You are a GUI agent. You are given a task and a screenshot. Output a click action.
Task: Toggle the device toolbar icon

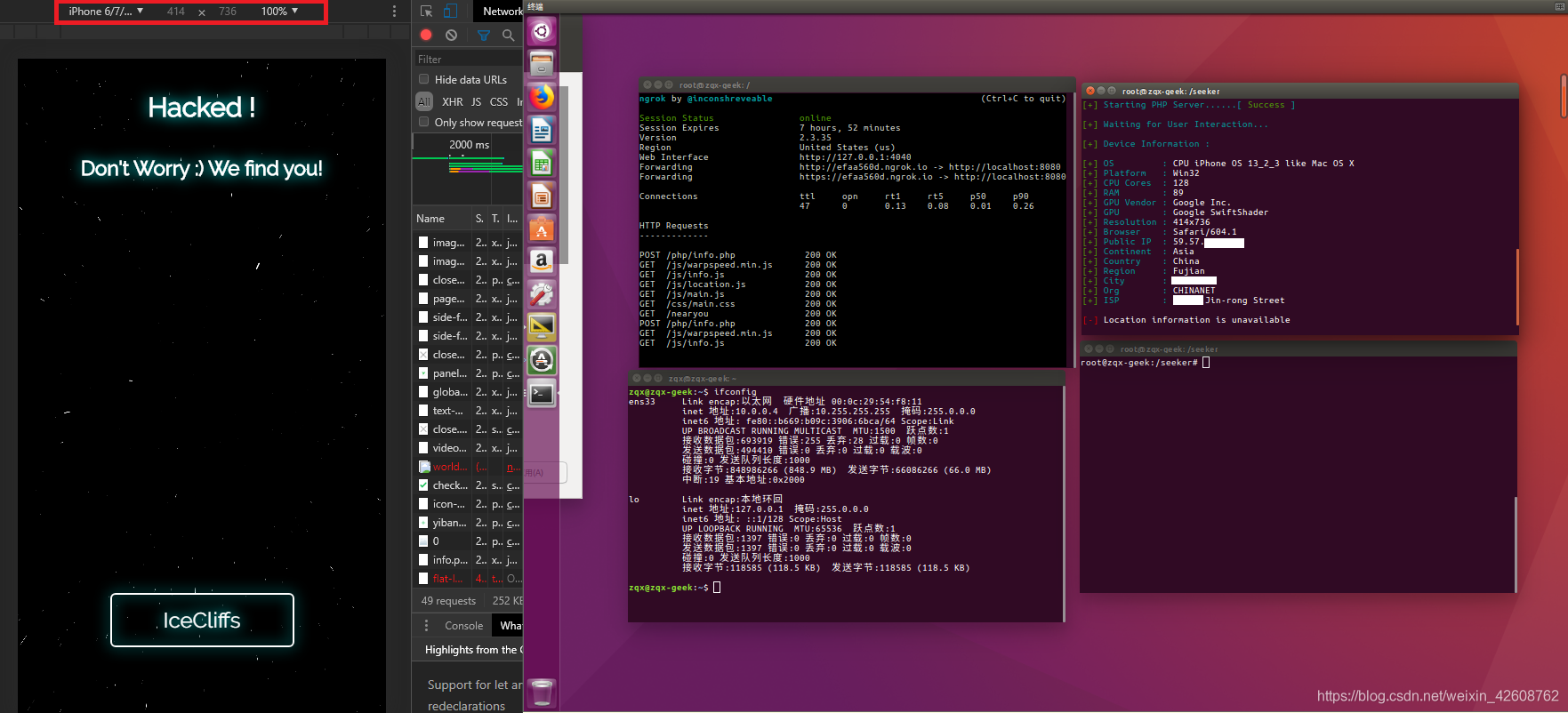click(x=450, y=11)
